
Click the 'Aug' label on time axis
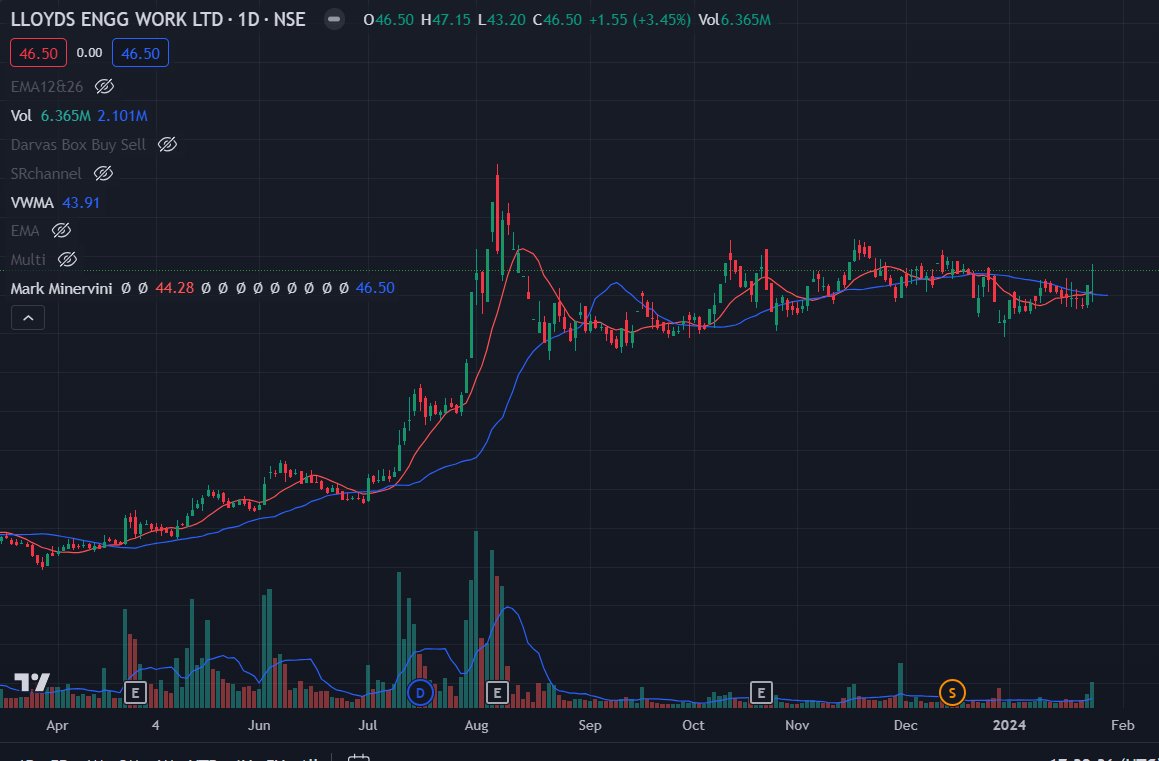point(477,726)
